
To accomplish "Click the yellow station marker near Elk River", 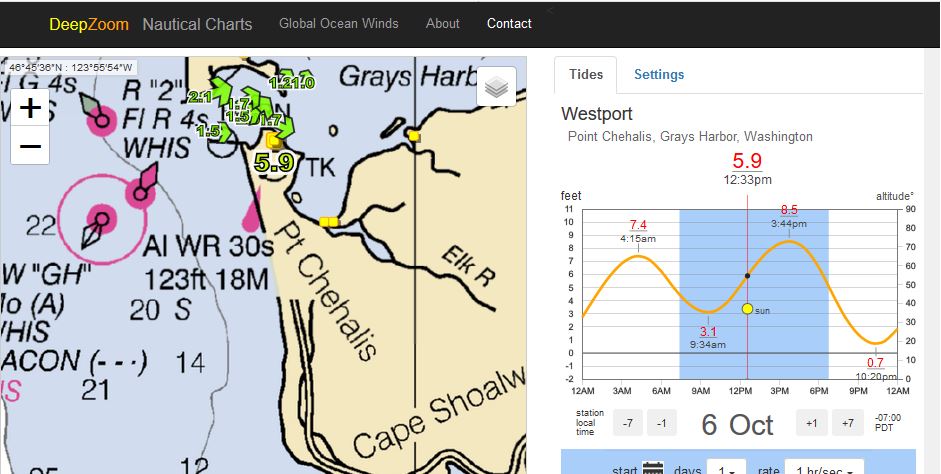I will [x=329, y=221].
